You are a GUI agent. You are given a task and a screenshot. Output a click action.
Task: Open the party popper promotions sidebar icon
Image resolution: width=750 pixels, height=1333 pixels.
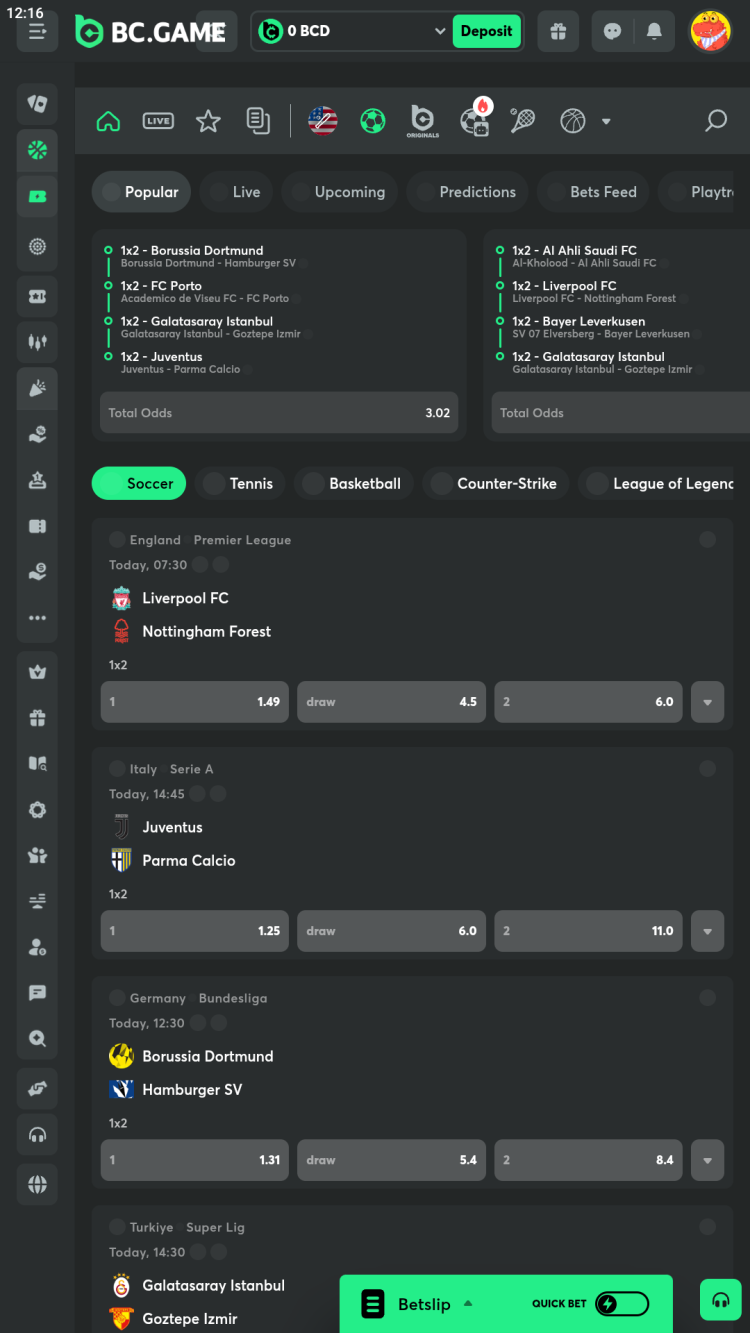(x=37, y=389)
